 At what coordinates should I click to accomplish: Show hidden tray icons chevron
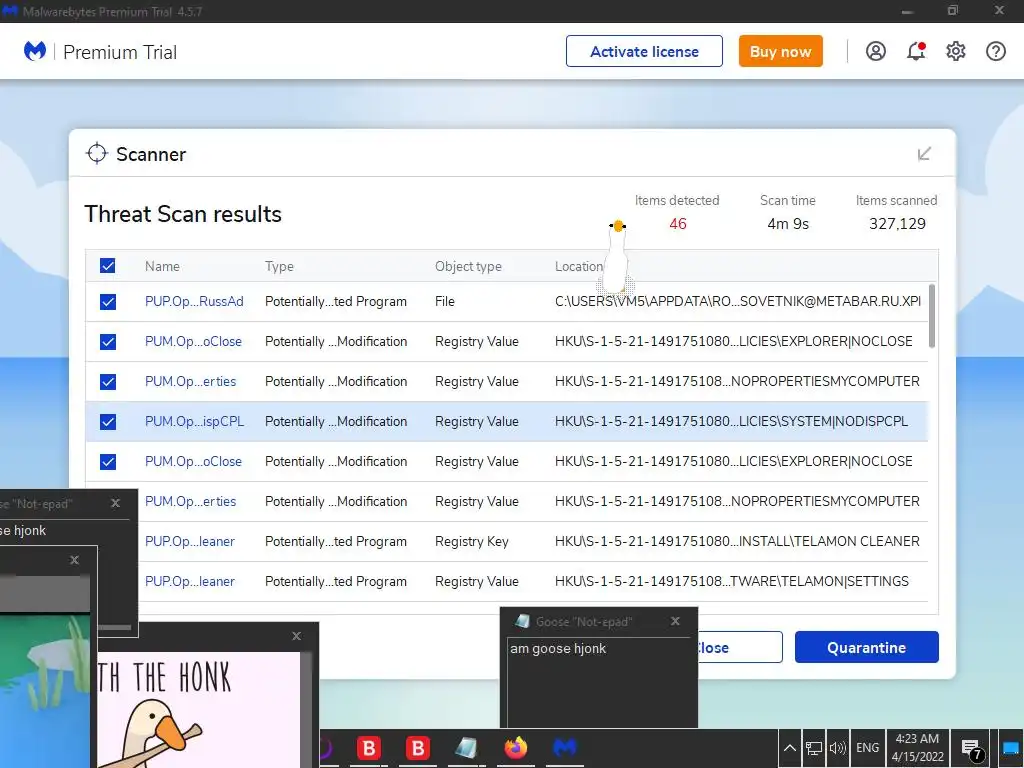tap(790, 748)
